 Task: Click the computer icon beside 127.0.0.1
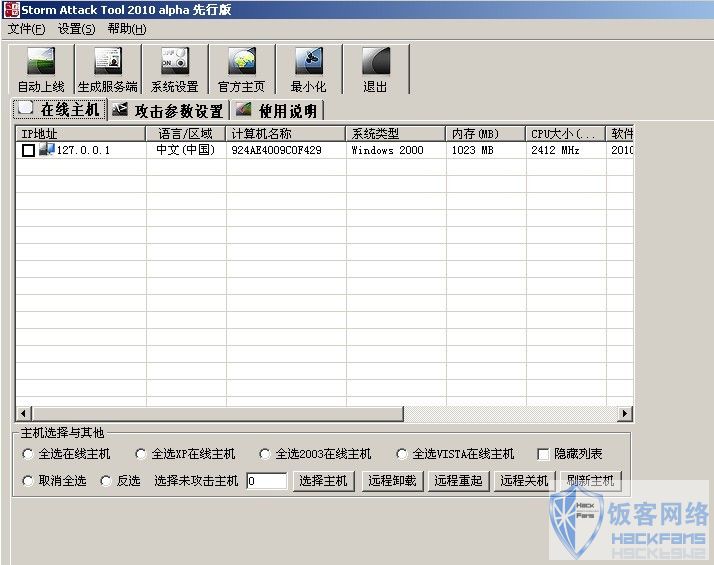46,150
